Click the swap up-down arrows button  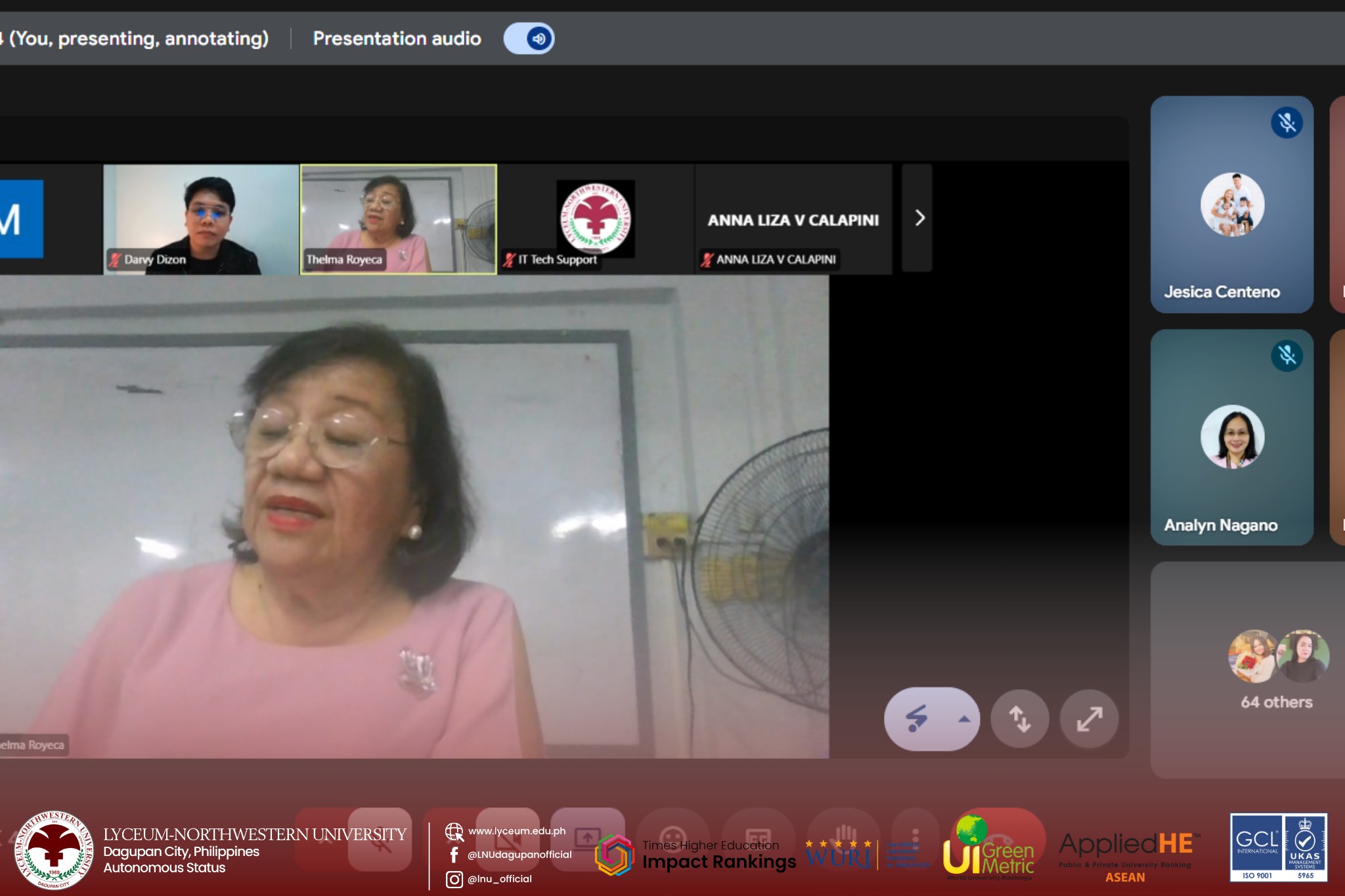1019,719
